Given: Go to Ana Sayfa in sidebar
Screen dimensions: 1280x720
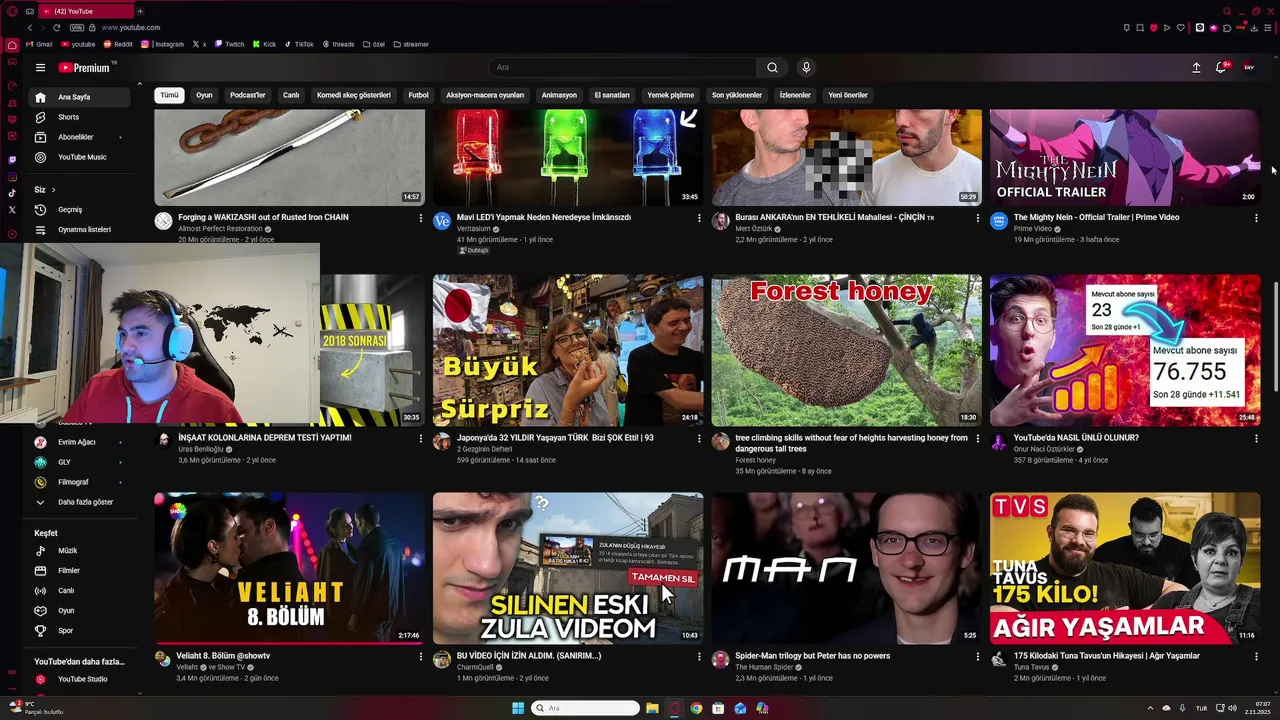Looking at the screenshot, I should (78, 97).
